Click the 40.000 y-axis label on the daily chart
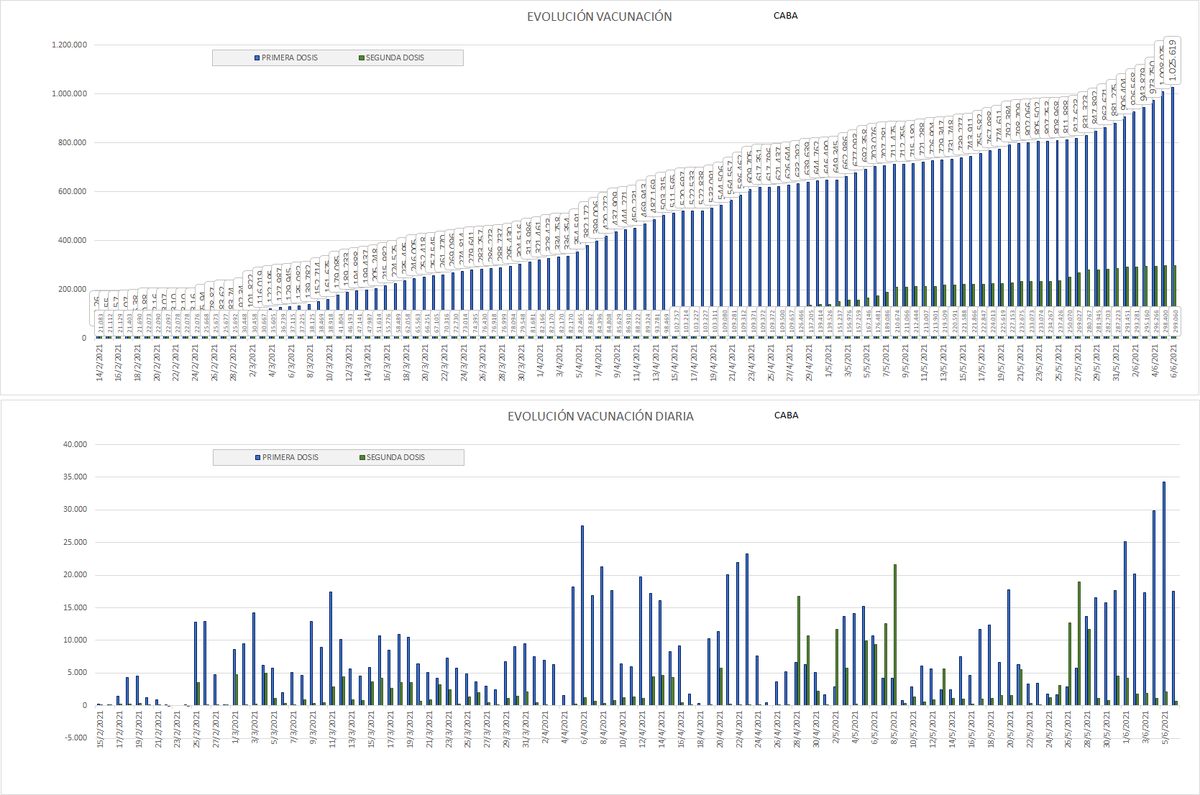 pyautogui.click(x=76, y=444)
